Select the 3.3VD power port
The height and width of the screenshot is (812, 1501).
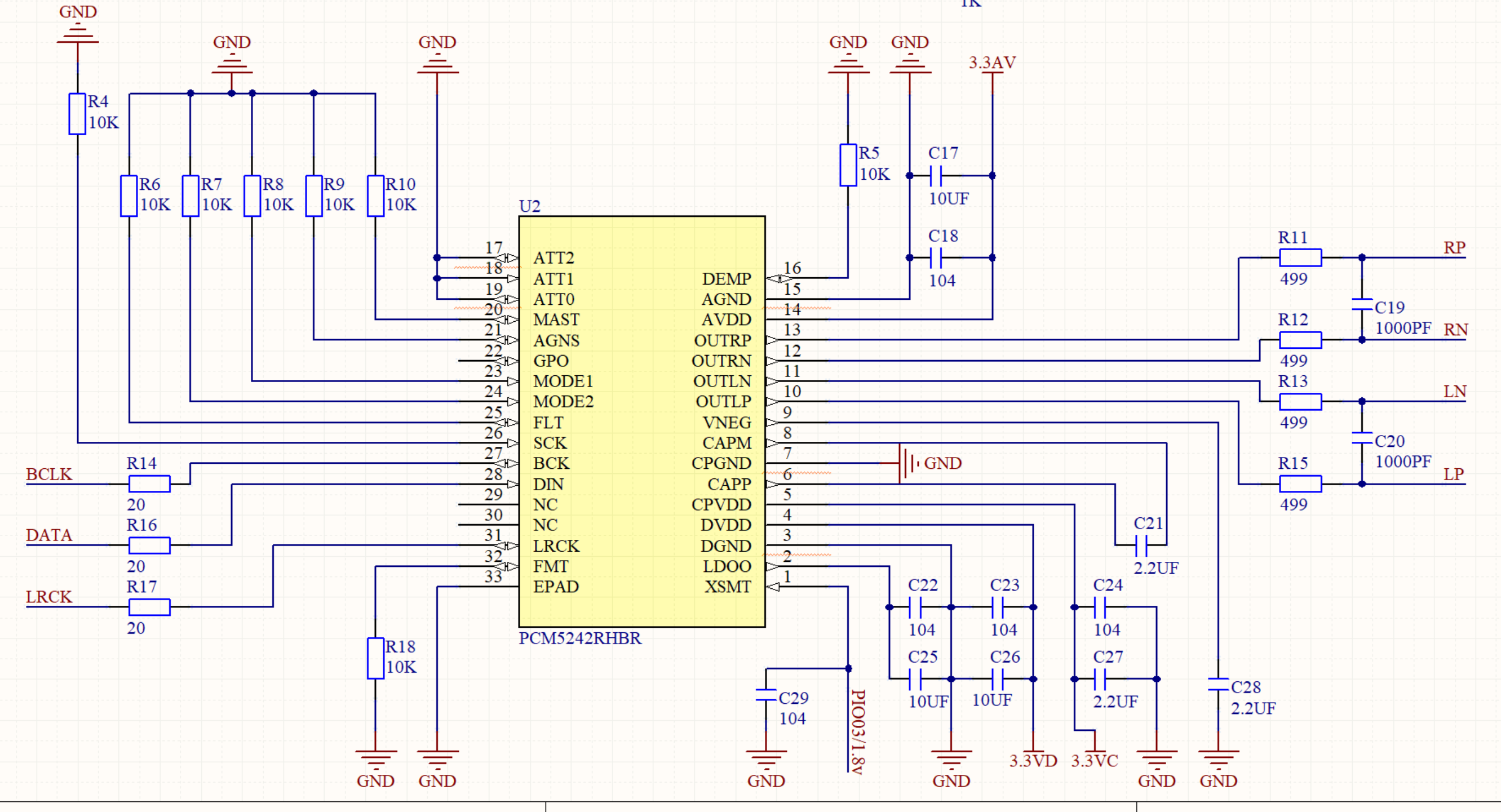coord(1033,760)
